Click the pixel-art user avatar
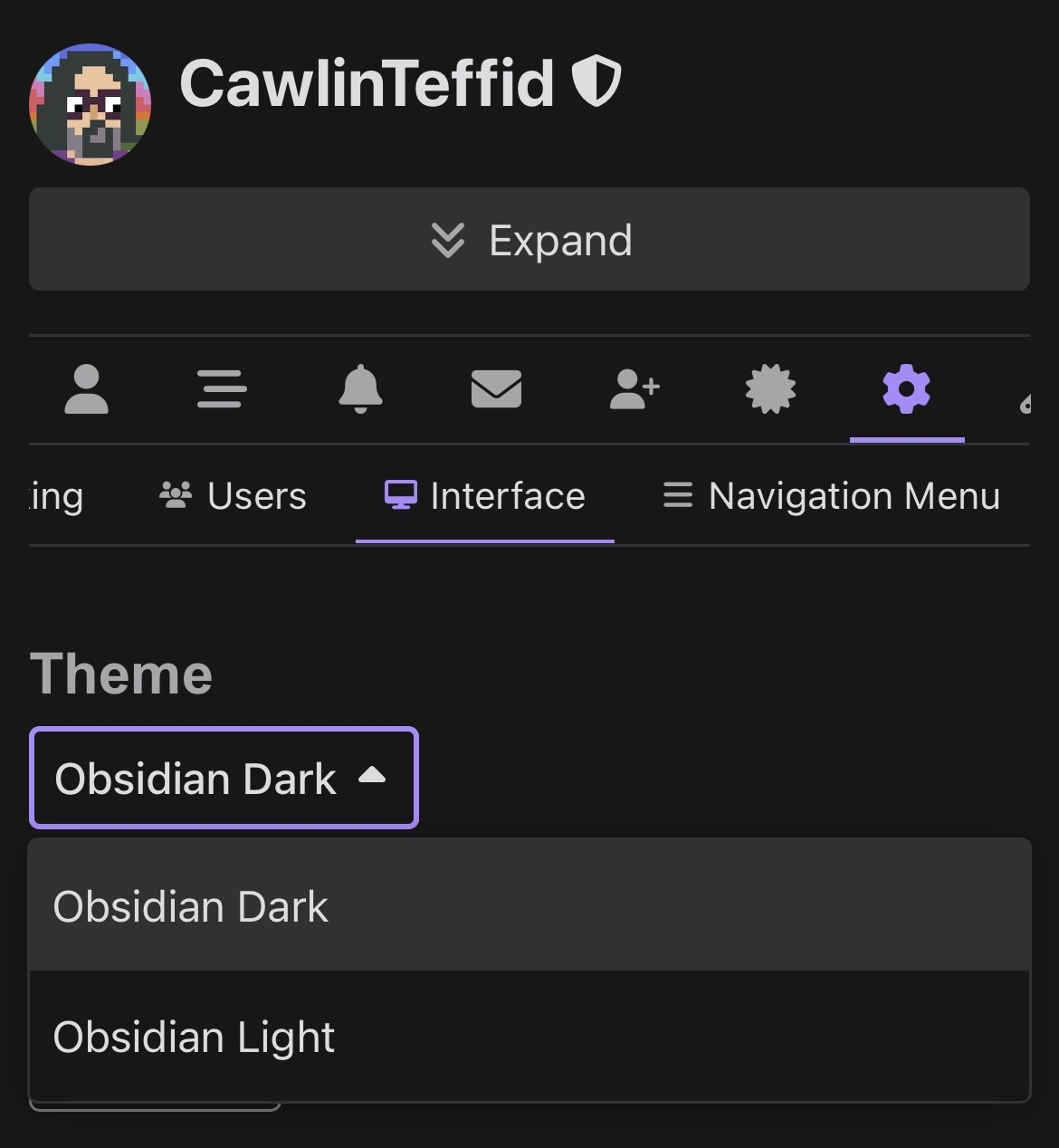This screenshot has height=1148, width=1059. click(91, 104)
